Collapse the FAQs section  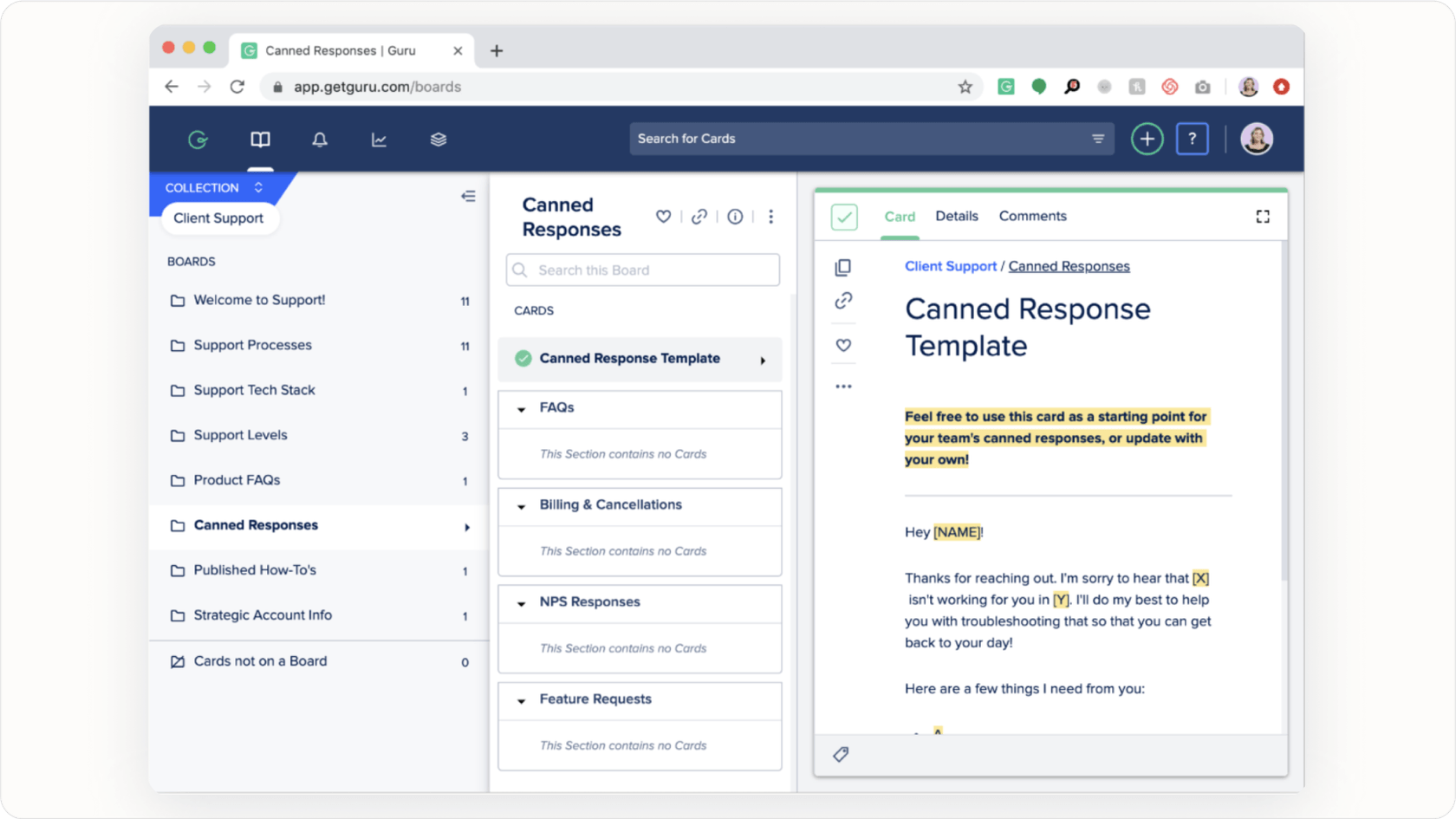click(x=521, y=409)
